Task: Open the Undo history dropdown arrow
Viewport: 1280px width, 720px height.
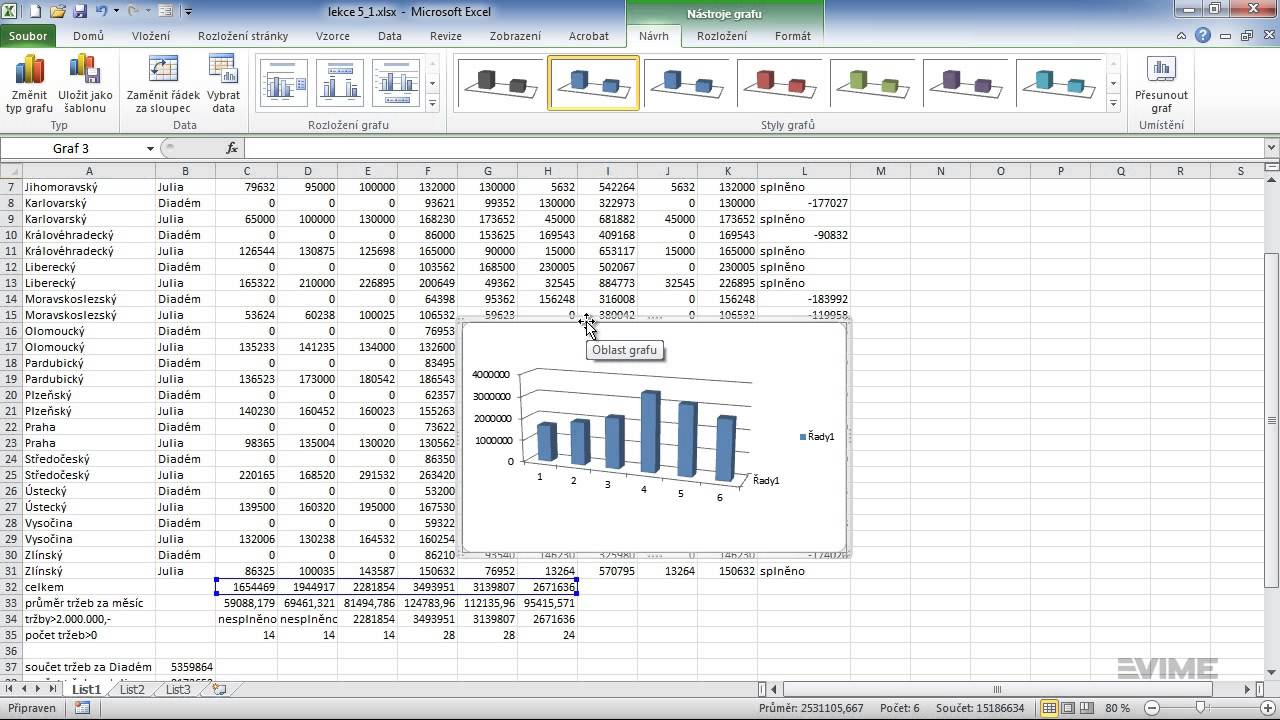Action: point(116,11)
